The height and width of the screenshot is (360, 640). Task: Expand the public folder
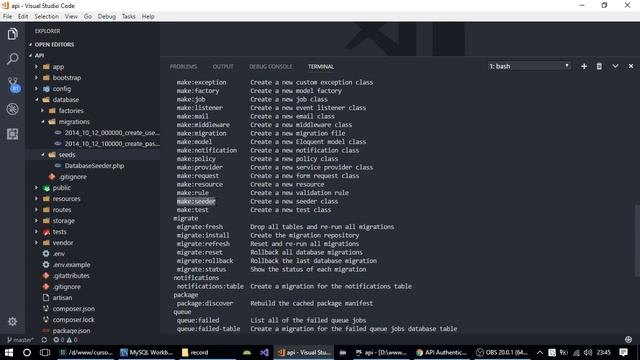[93, 188]
